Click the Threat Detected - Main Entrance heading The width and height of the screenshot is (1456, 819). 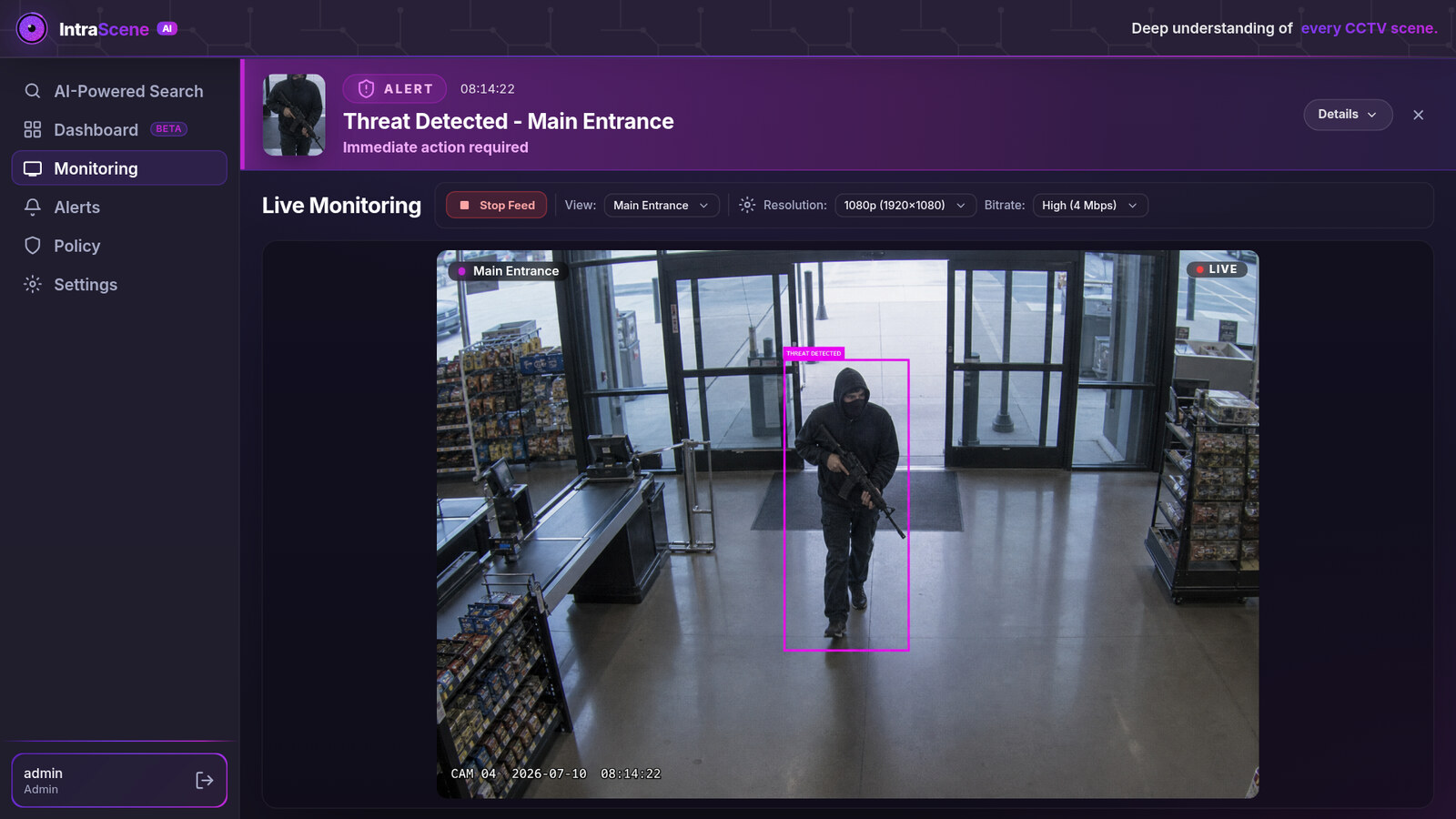509,121
